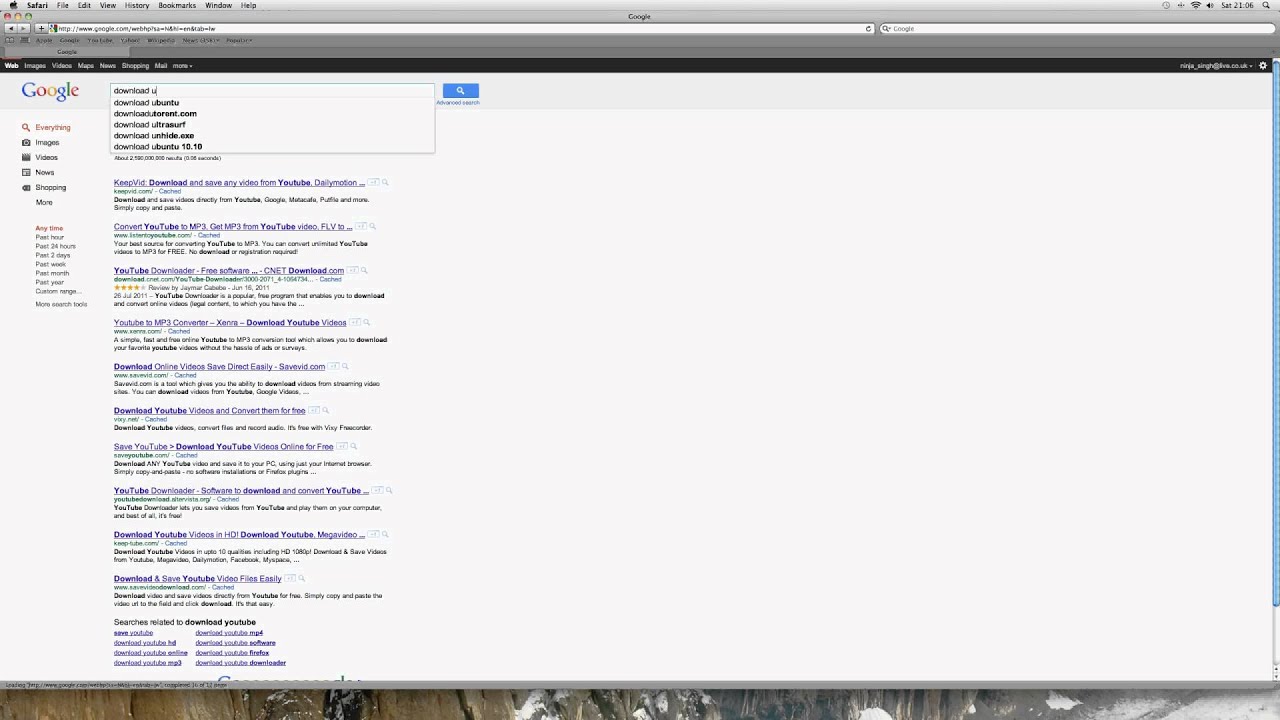The height and width of the screenshot is (720, 1280).
Task: Open the Apple menu
Action: [x=12, y=5]
